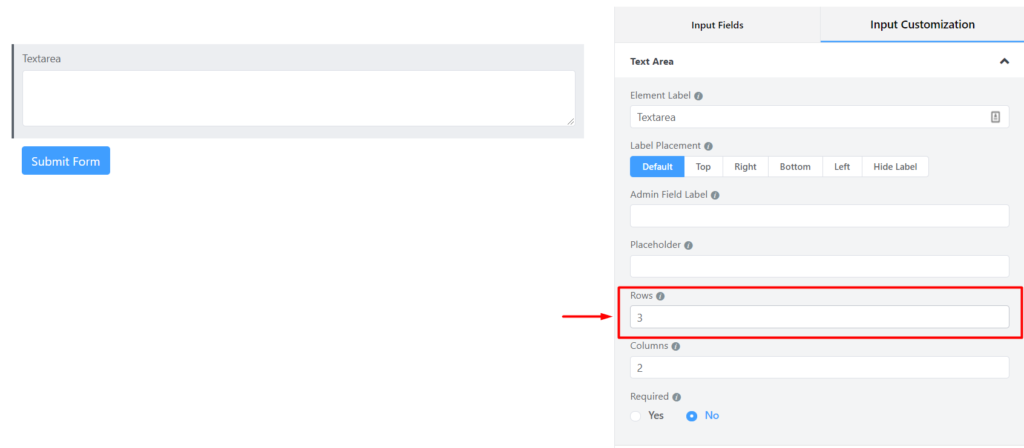
Task: Click the shortcode icon in Element Label field
Action: pyautogui.click(x=995, y=118)
